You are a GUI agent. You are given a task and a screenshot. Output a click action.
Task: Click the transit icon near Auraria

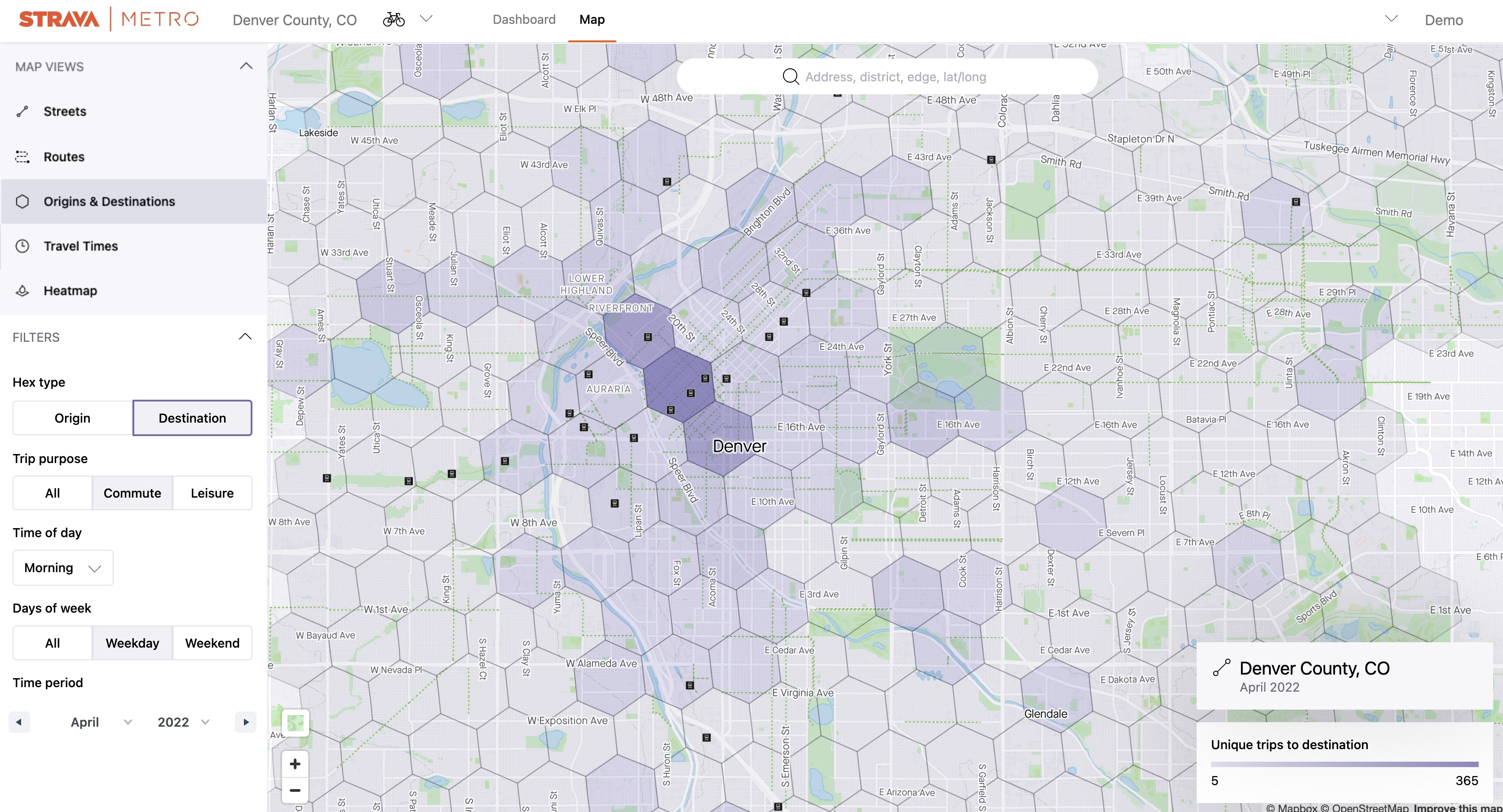[589, 375]
